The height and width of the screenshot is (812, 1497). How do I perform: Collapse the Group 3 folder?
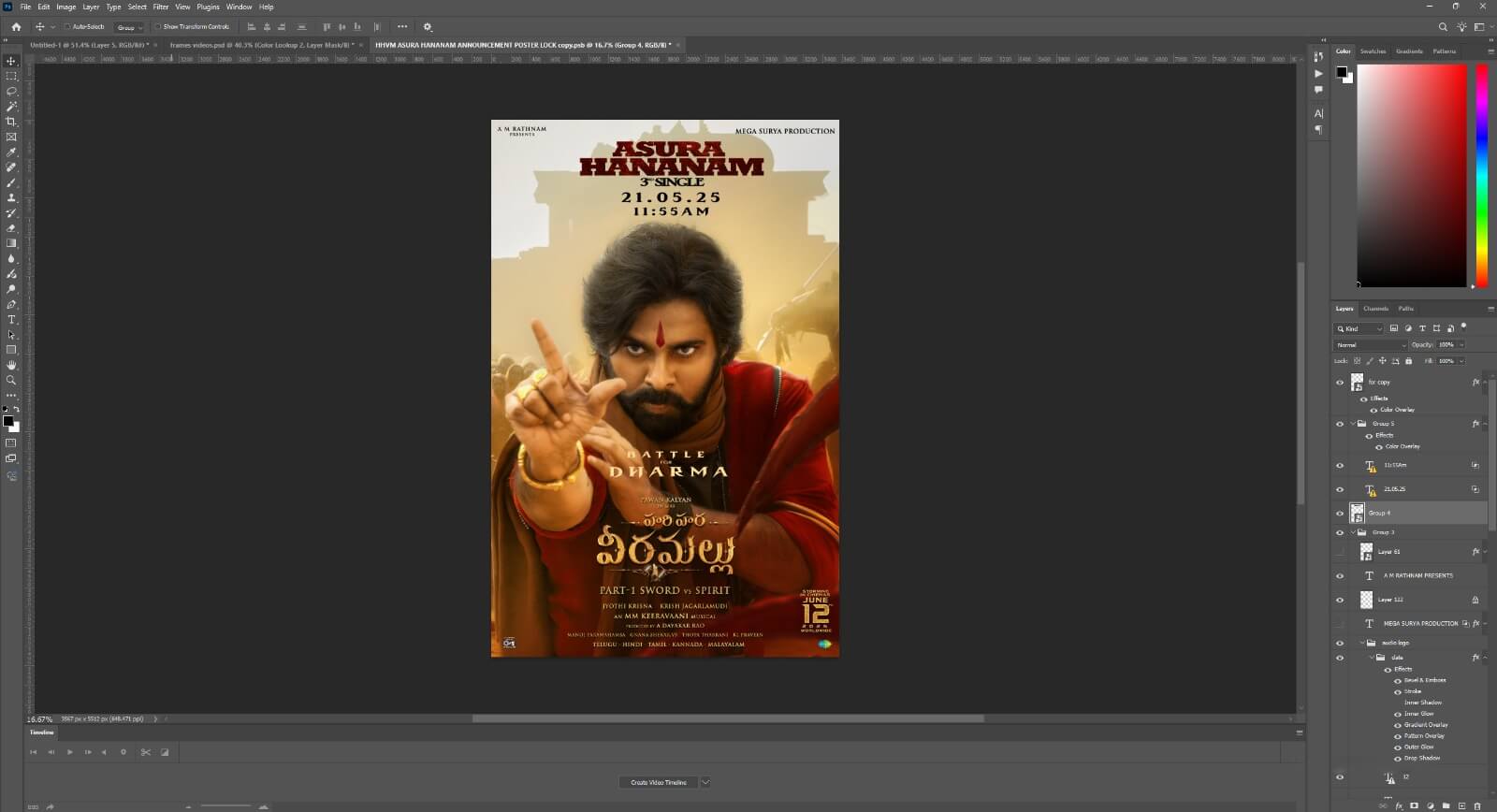tap(1353, 532)
